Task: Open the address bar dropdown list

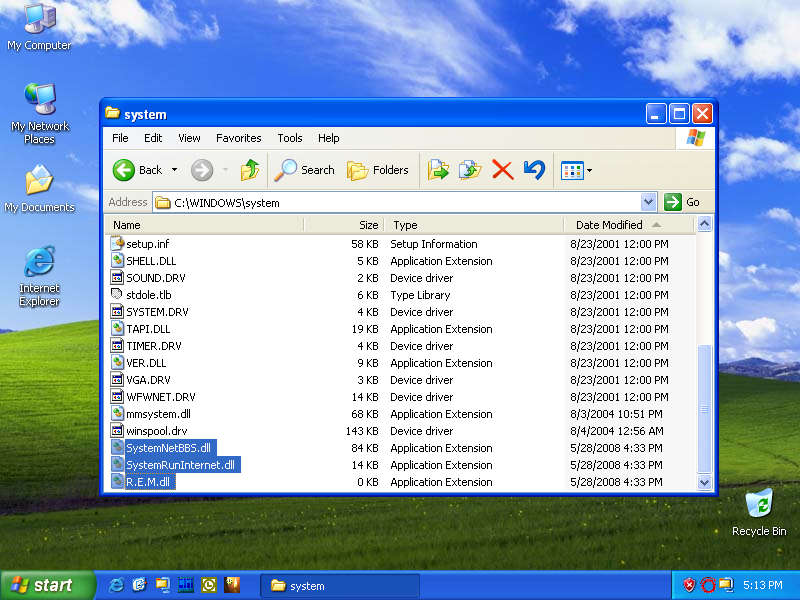Action: click(x=648, y=202)
